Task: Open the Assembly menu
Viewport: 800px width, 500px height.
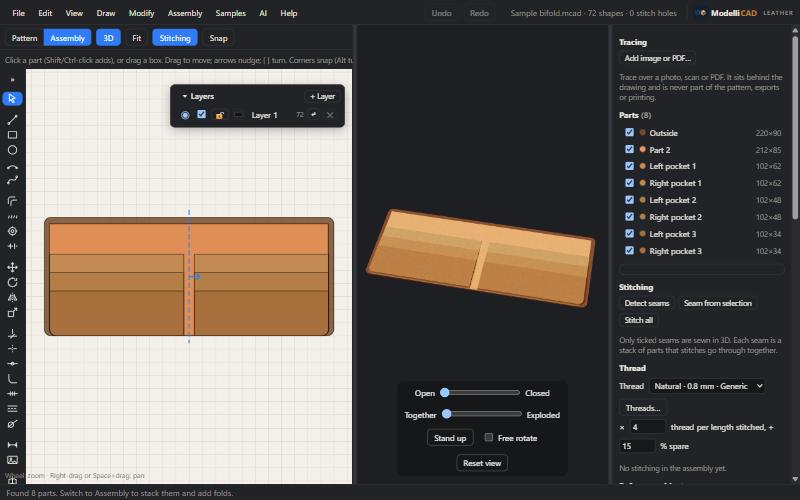Action: (x=185, y=13)
